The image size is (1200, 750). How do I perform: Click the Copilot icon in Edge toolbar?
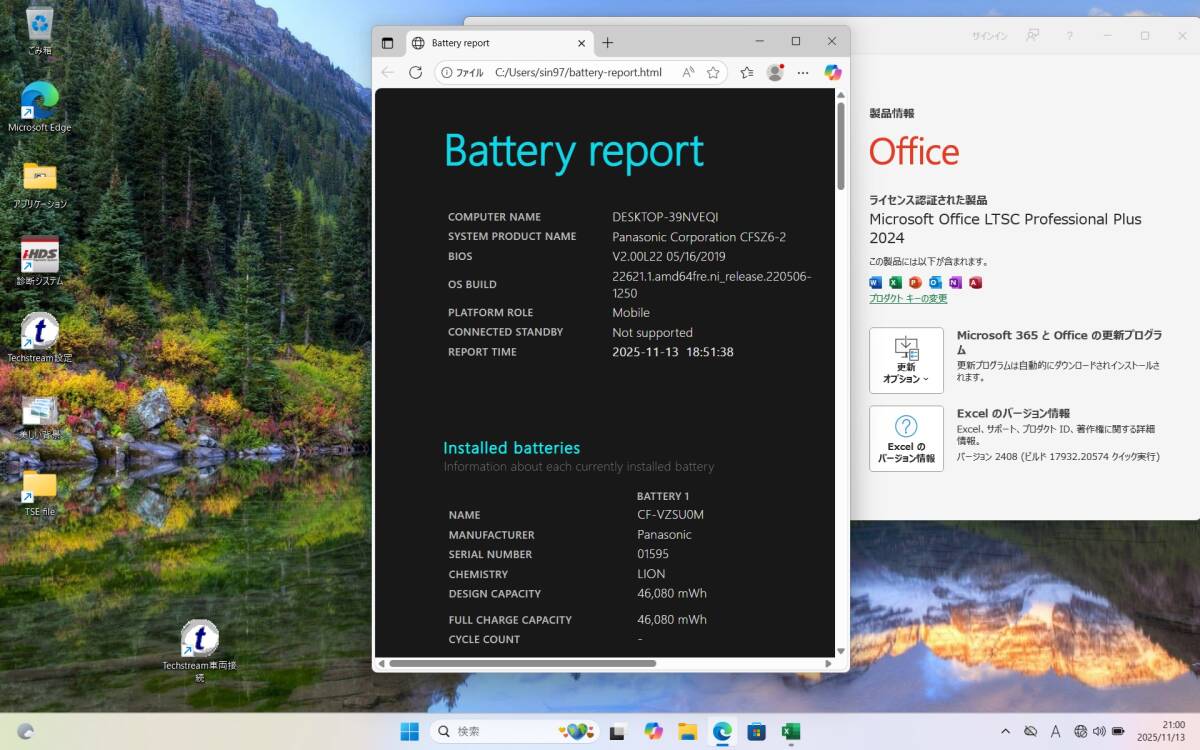pyautogui.click(x=832, y=72)
